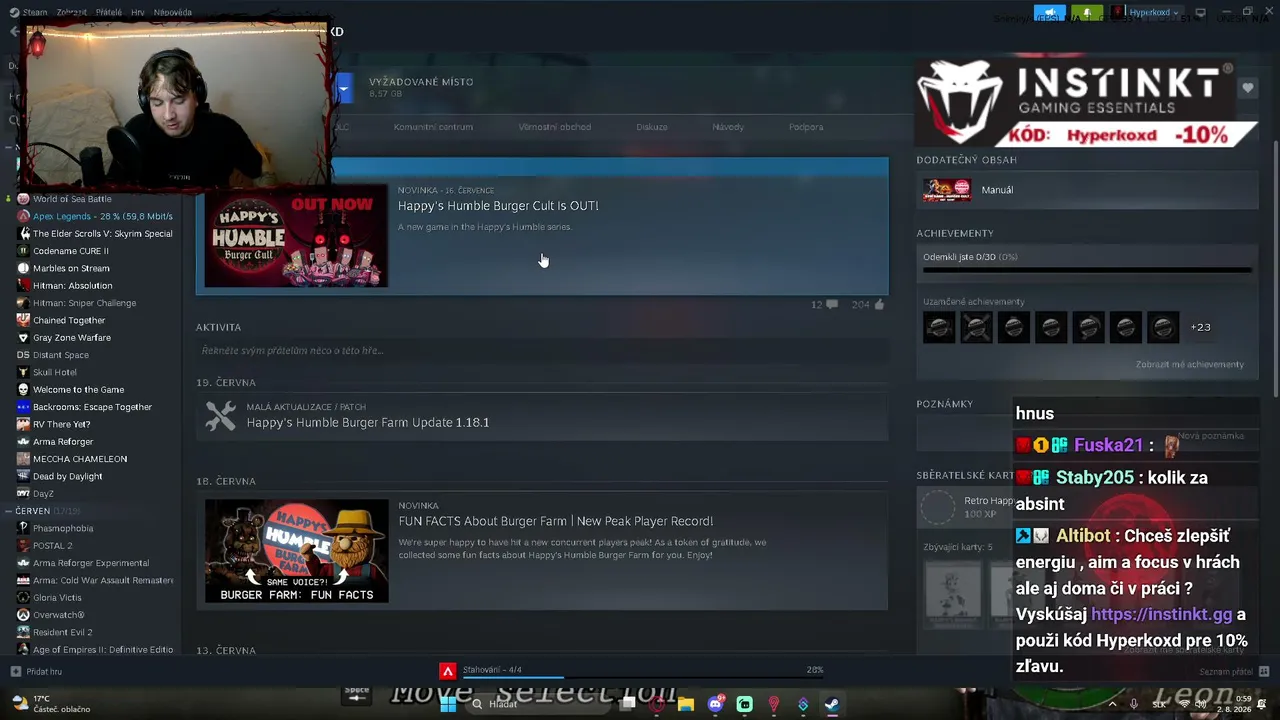
Task: Open comments on the Burger Cult news post
Action: click(831, 304)
